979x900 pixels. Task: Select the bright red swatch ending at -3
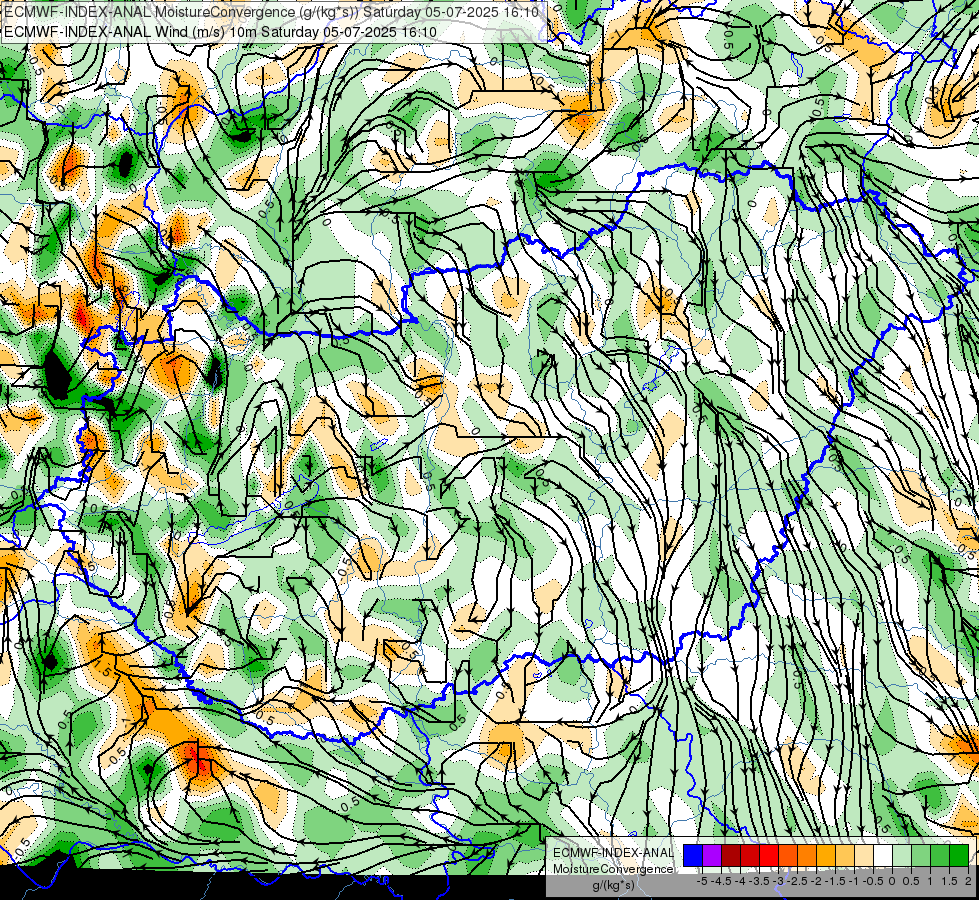[769, 856]
